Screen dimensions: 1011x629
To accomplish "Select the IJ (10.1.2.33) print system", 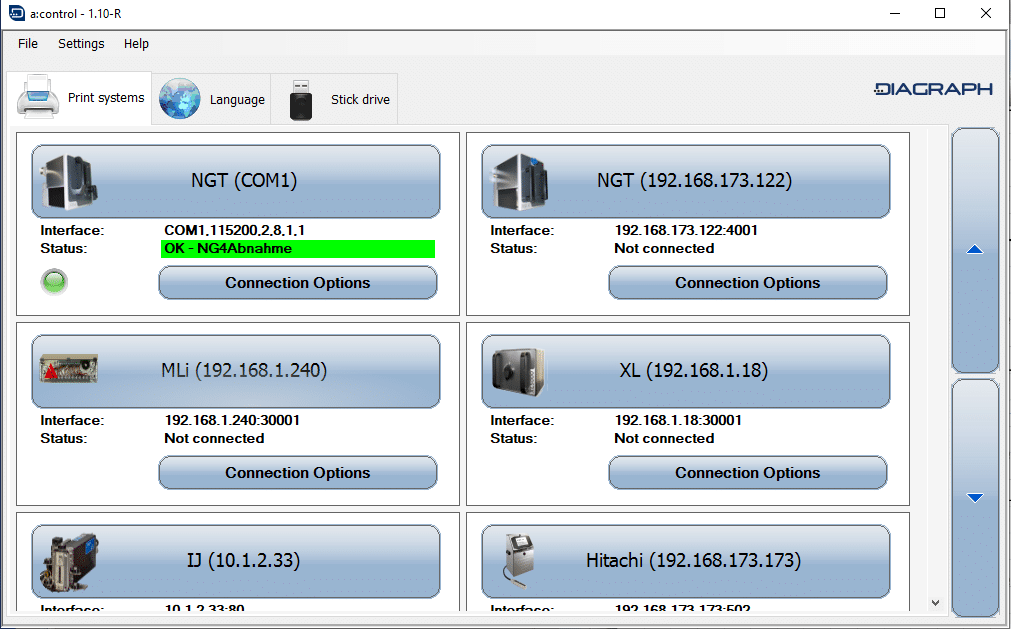I will point(236,561).
